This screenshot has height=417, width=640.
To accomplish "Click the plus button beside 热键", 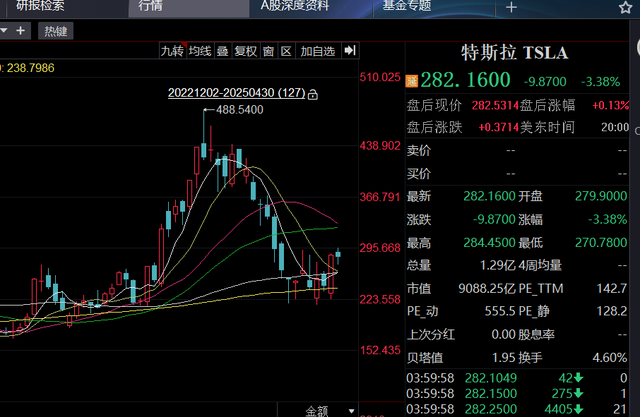I will pyautogui.click(x=20, y=31).
